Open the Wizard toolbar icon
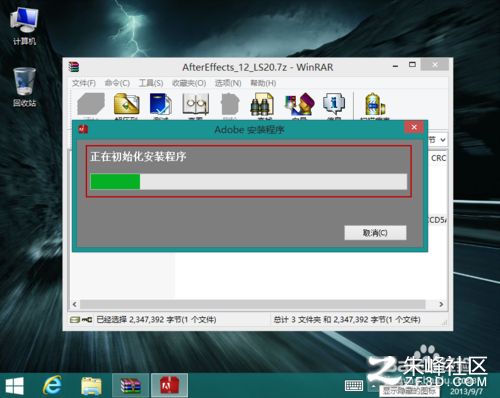The image size is (500, 398). 299,104
